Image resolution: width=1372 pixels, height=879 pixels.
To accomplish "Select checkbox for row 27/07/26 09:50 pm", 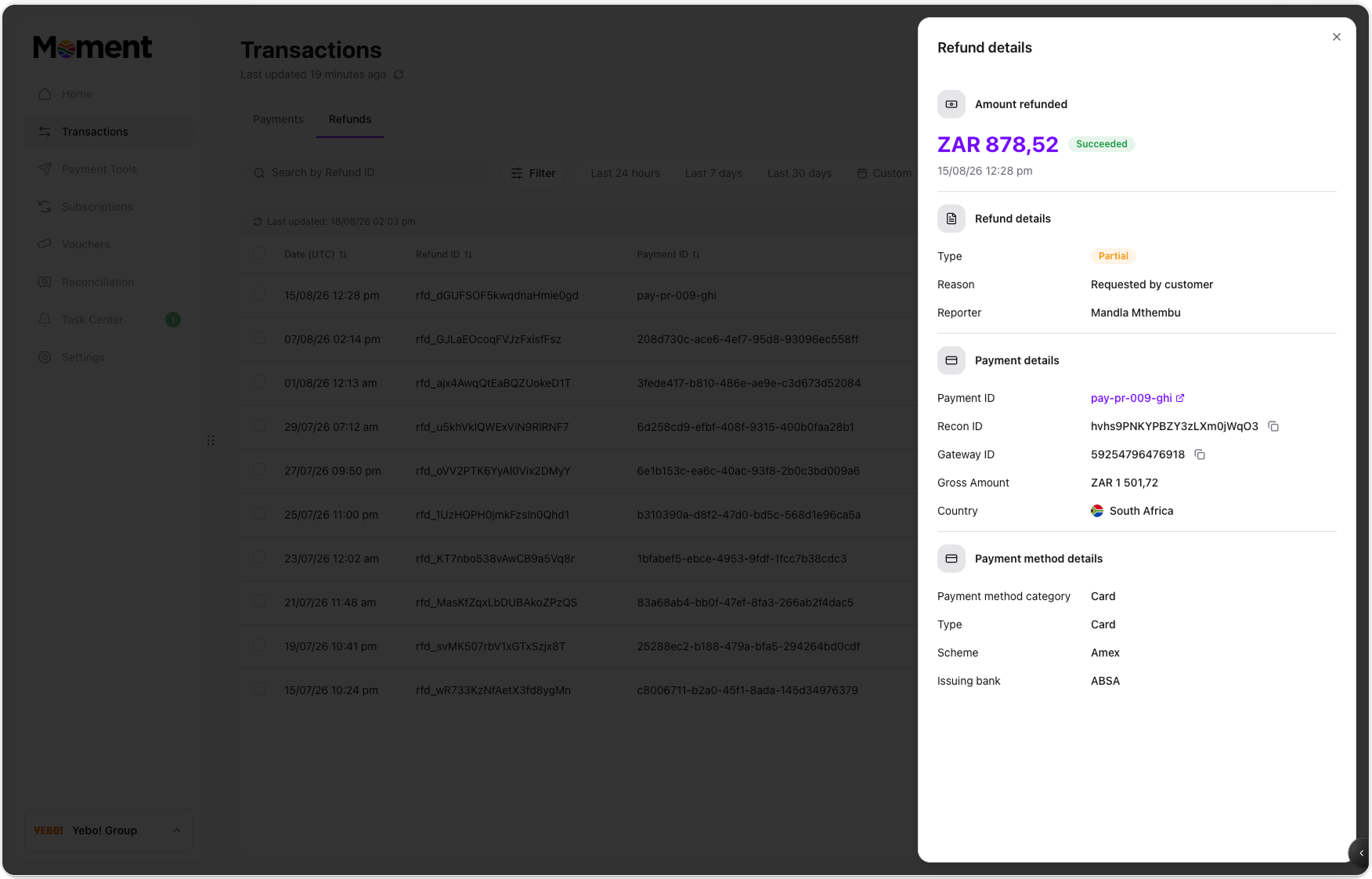I will tap(259, 469).
